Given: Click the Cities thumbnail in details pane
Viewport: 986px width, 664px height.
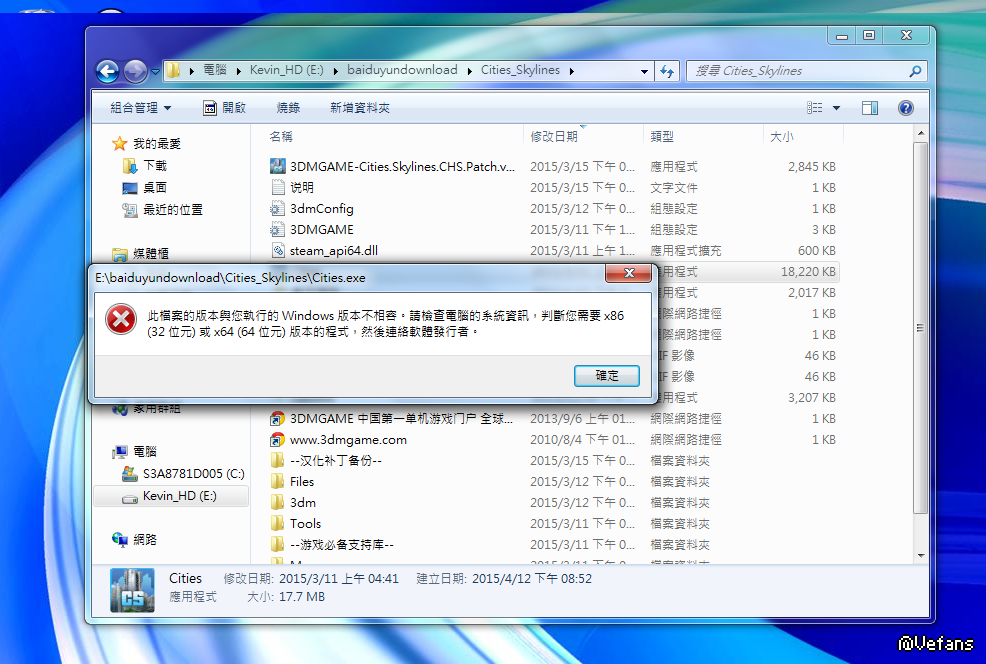Looking at the screenshot, I should (132, 590).
